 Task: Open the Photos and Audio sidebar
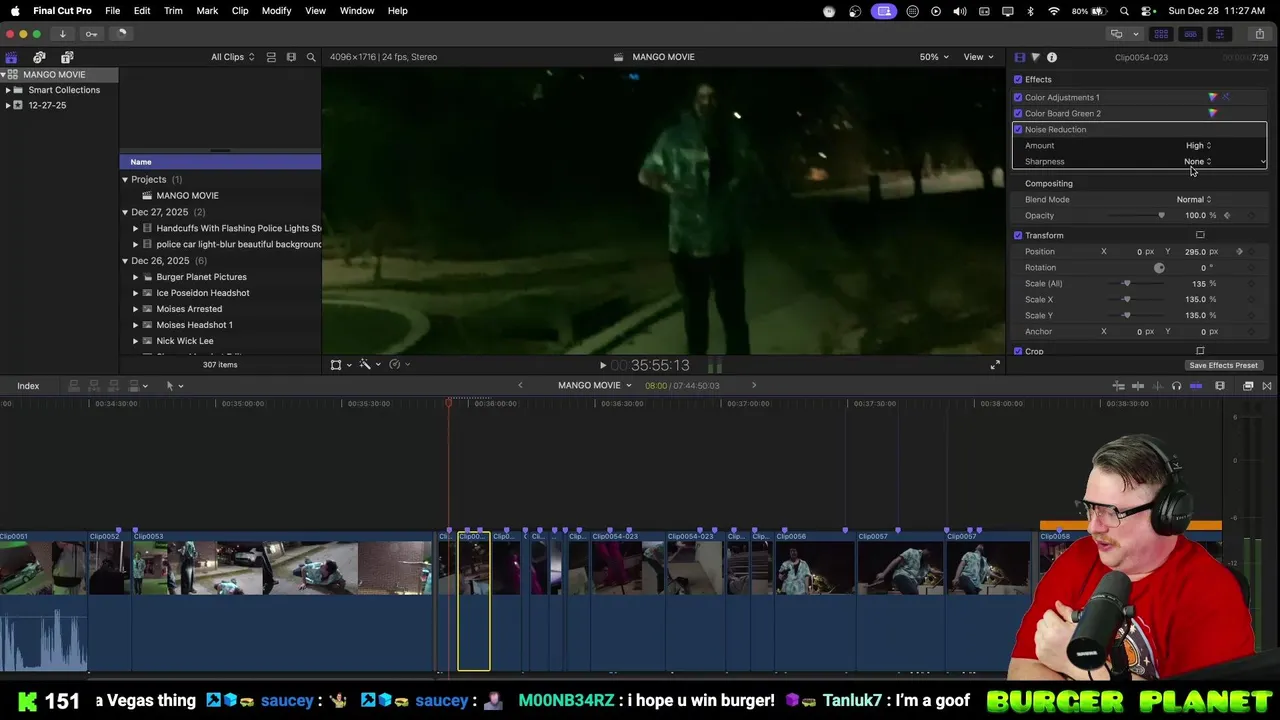click(39, 57)
